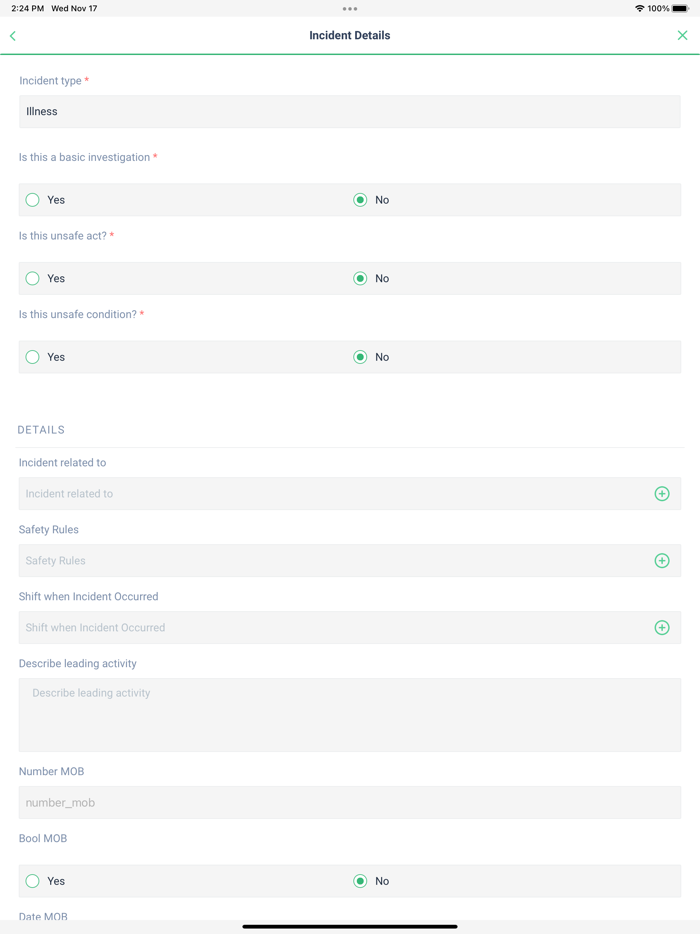Tap the battery status icon

(680, 9)
